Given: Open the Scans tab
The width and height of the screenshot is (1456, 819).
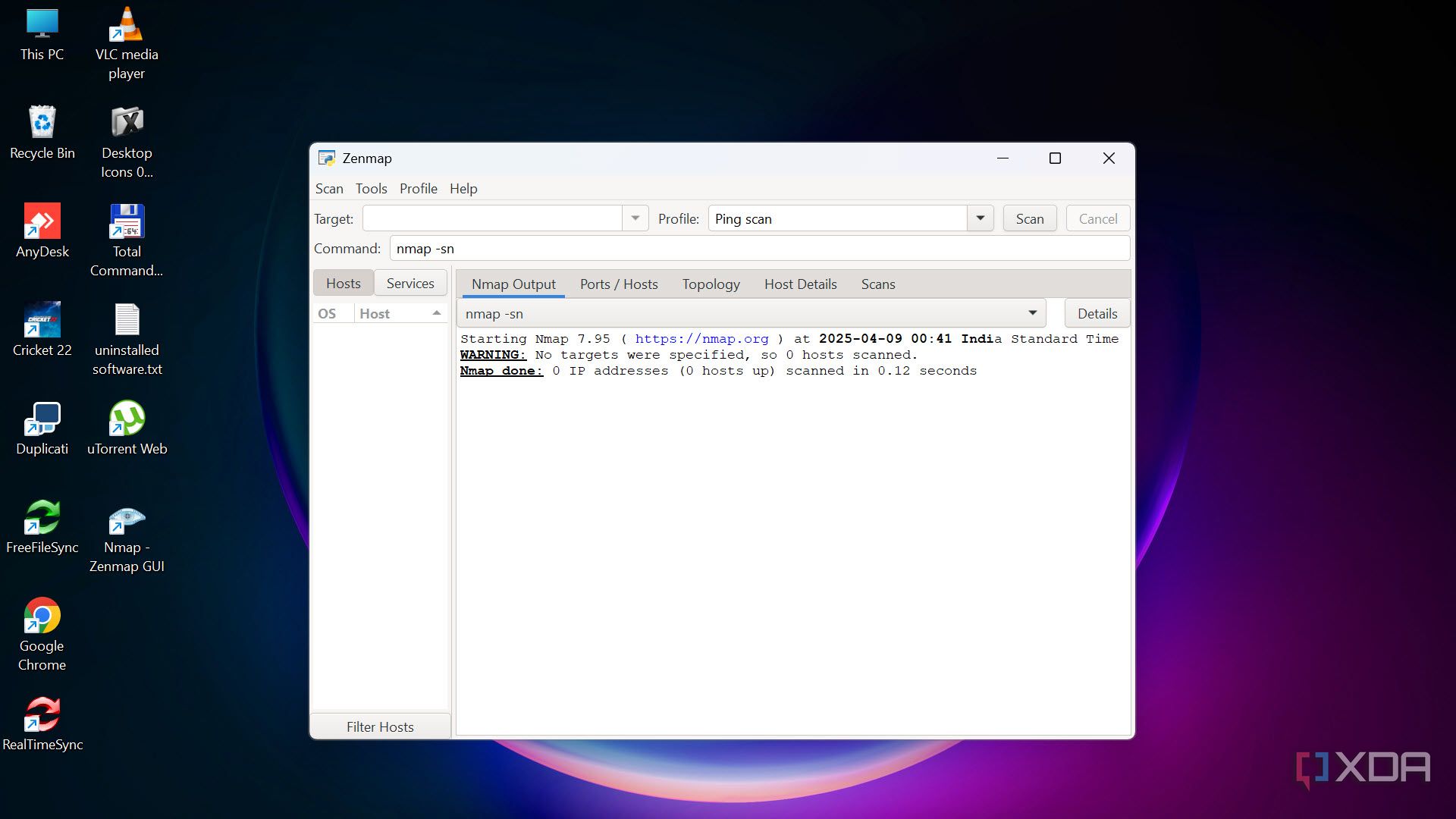Looking at the screenshot, I should pos(877,284).
